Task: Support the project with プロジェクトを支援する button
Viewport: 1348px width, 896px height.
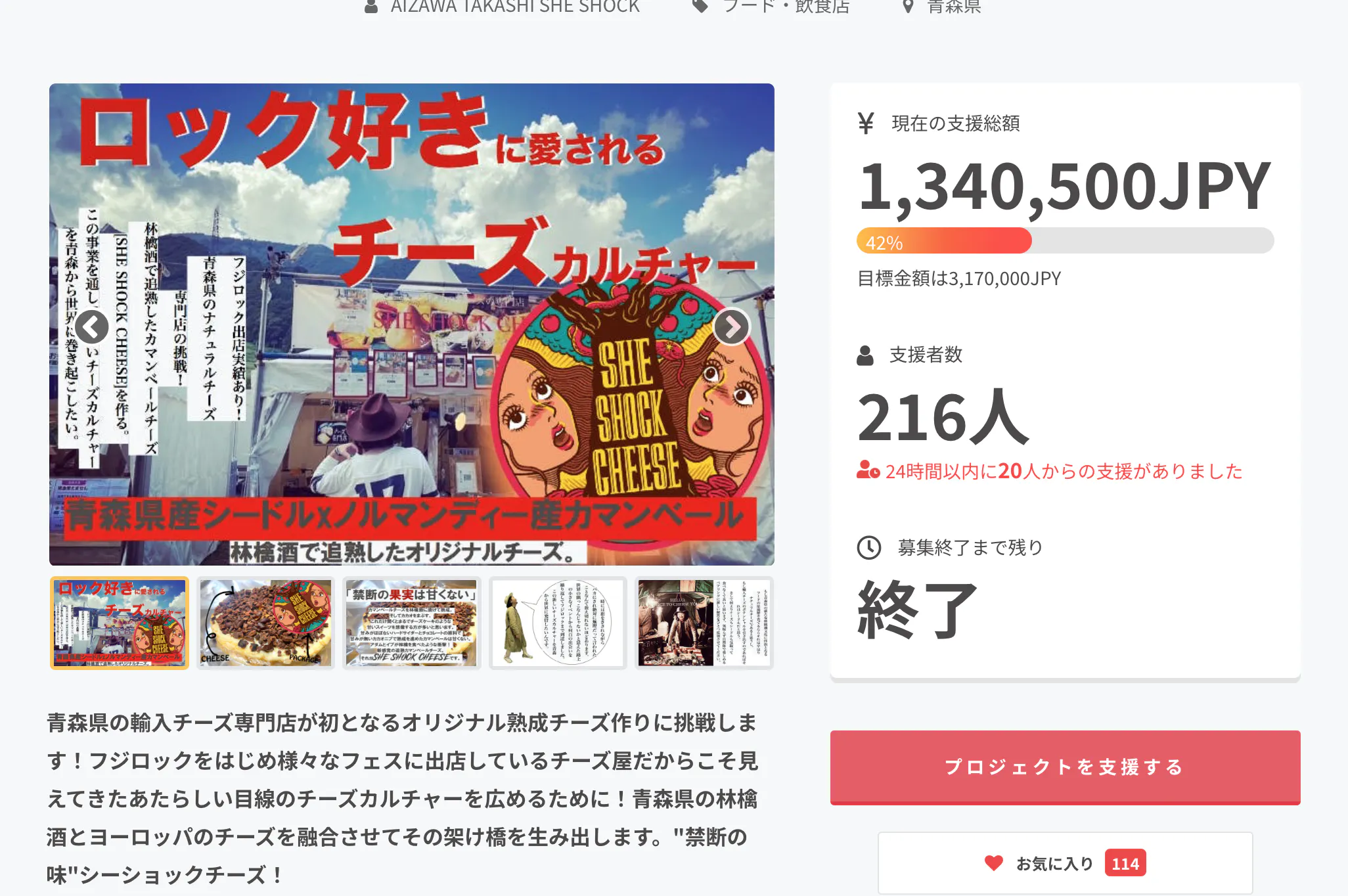Action: coord(1065,767)
